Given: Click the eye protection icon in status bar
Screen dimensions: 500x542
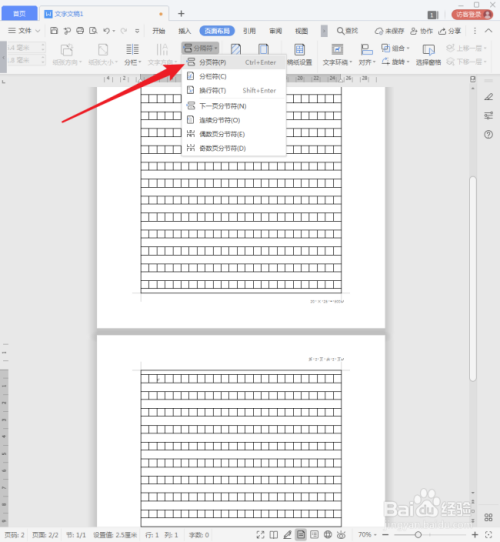Looking at the screenshot, I should [341, 535].
